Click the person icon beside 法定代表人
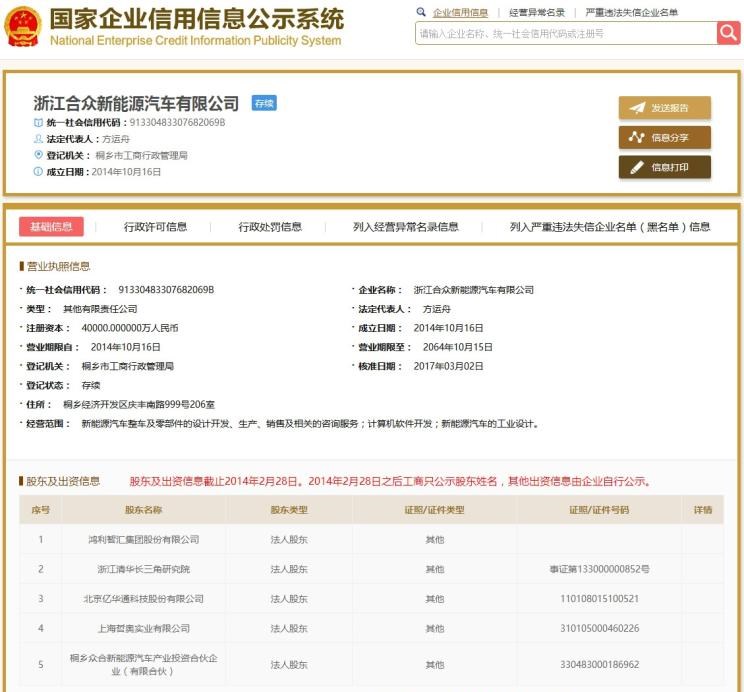This screenshot has width=744, height=692. 38,139
